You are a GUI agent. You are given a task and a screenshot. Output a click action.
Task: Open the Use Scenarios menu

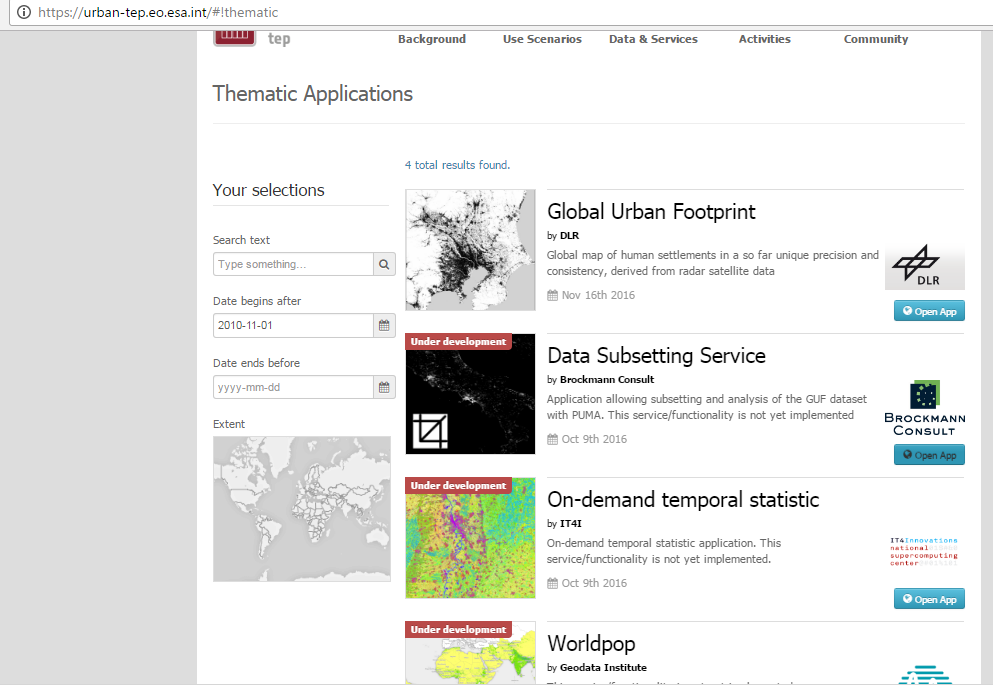click(x=542, y=39)
